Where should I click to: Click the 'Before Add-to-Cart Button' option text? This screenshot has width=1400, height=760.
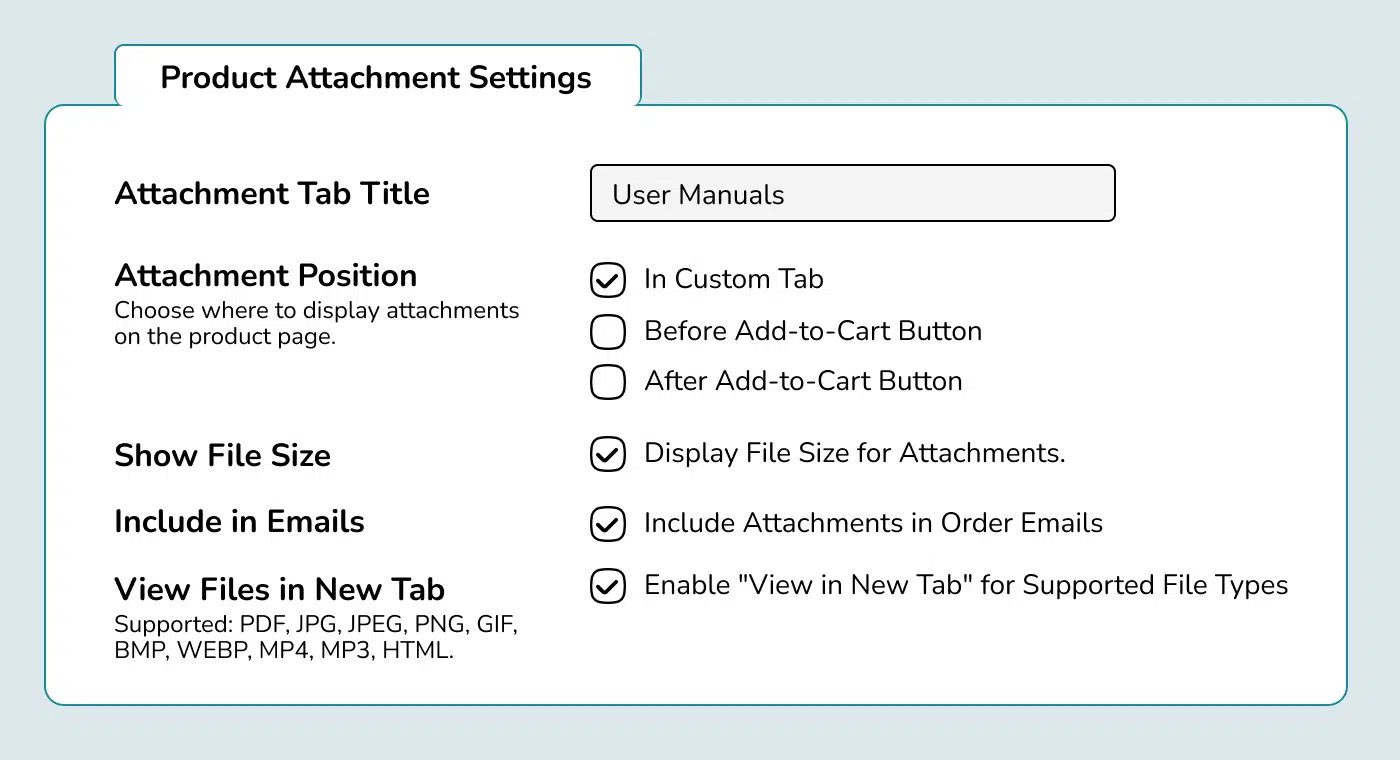coord(812,331)
